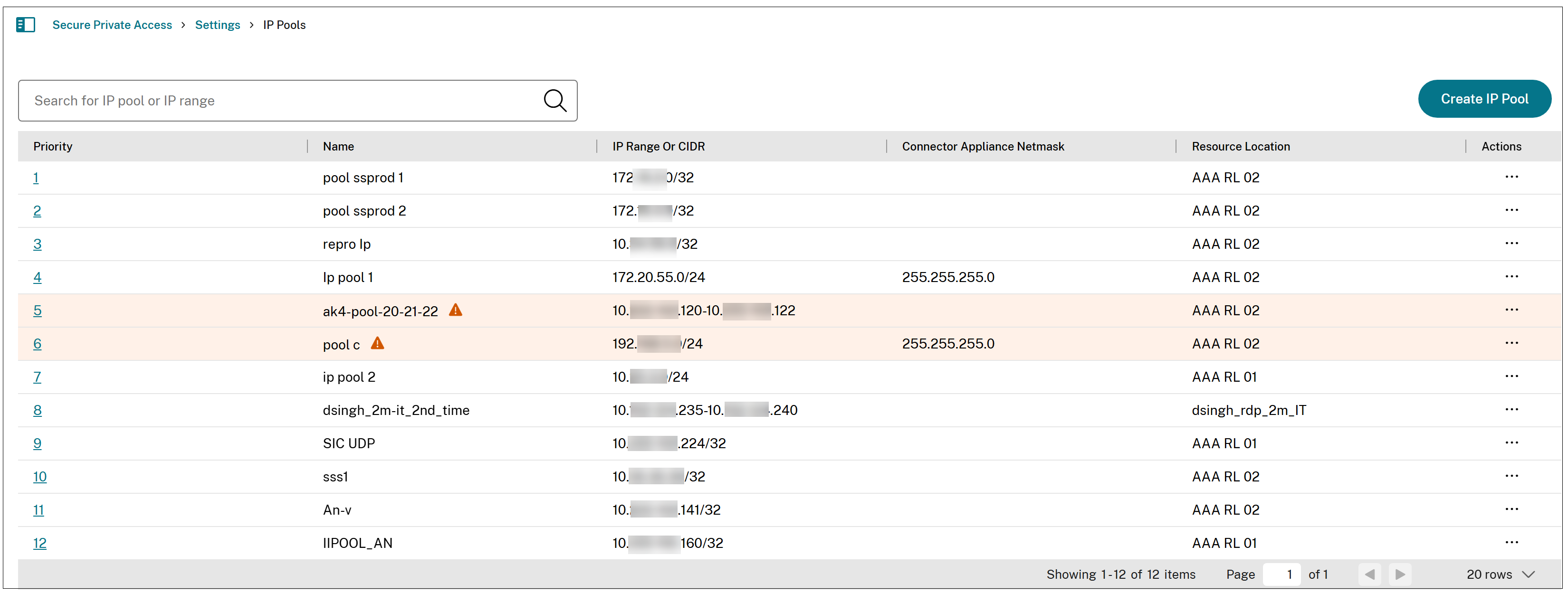The image size is (1568, 593).
Task: Select the 'SIC UDP' name cell
Action: pyautogui.click(x=349, y=443)
